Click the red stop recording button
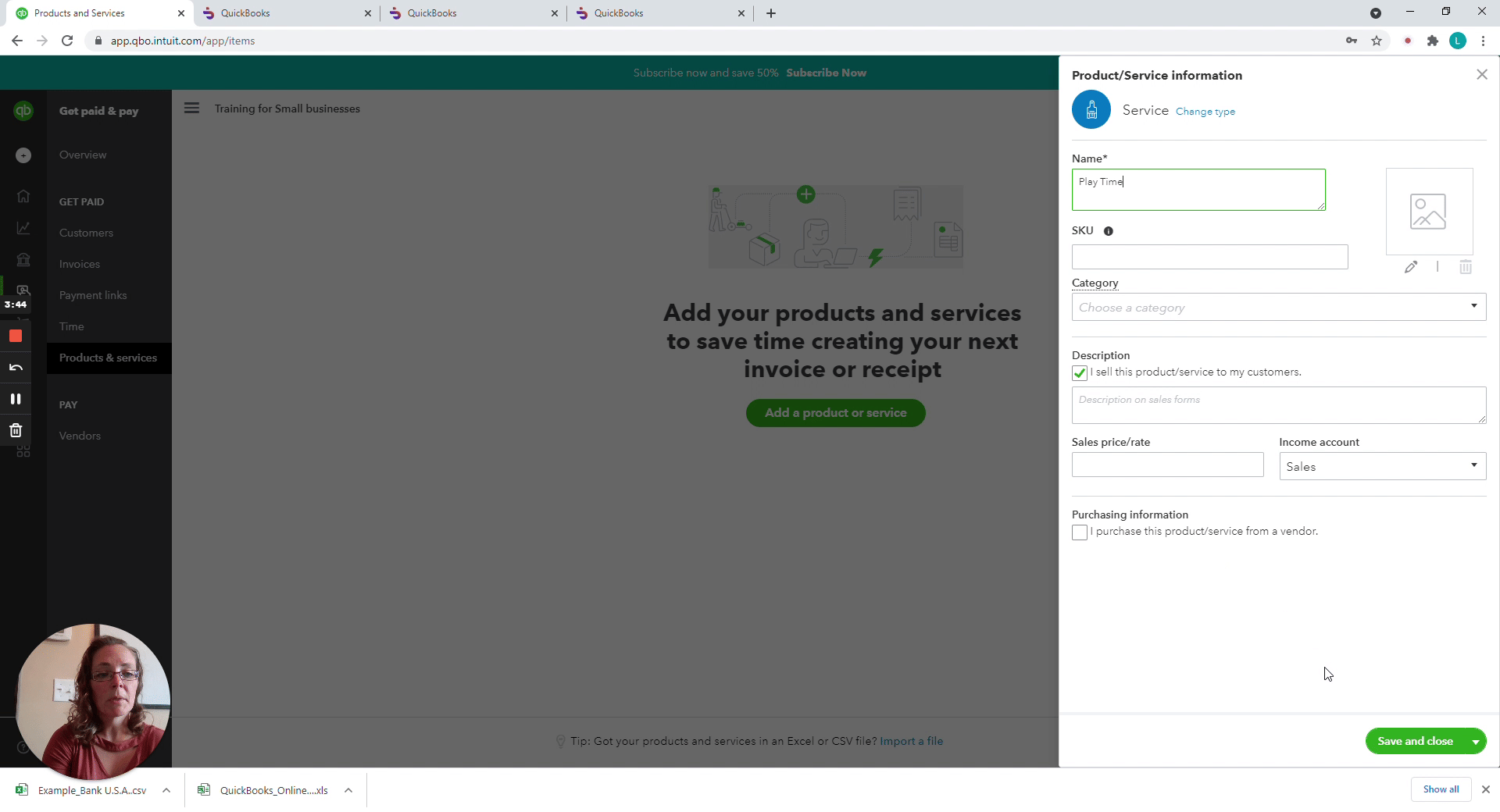This screenshot has height=812, width=1500. point(16,337)
